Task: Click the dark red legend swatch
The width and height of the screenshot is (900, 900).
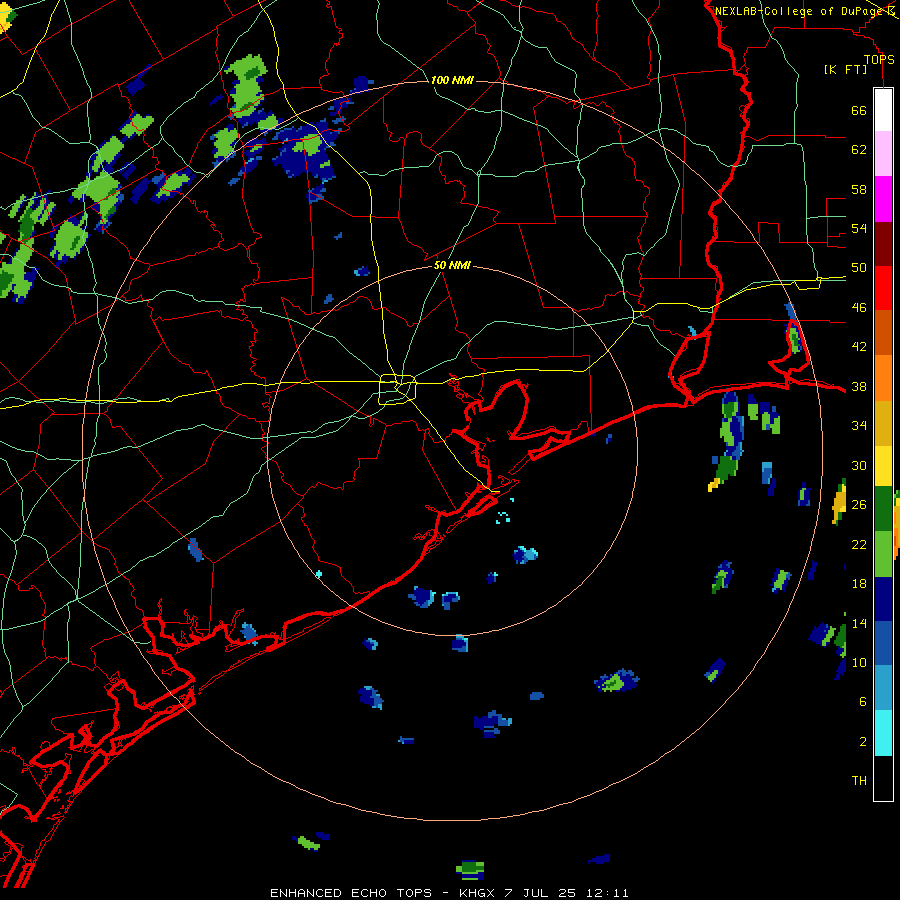Action: (883, 244)
